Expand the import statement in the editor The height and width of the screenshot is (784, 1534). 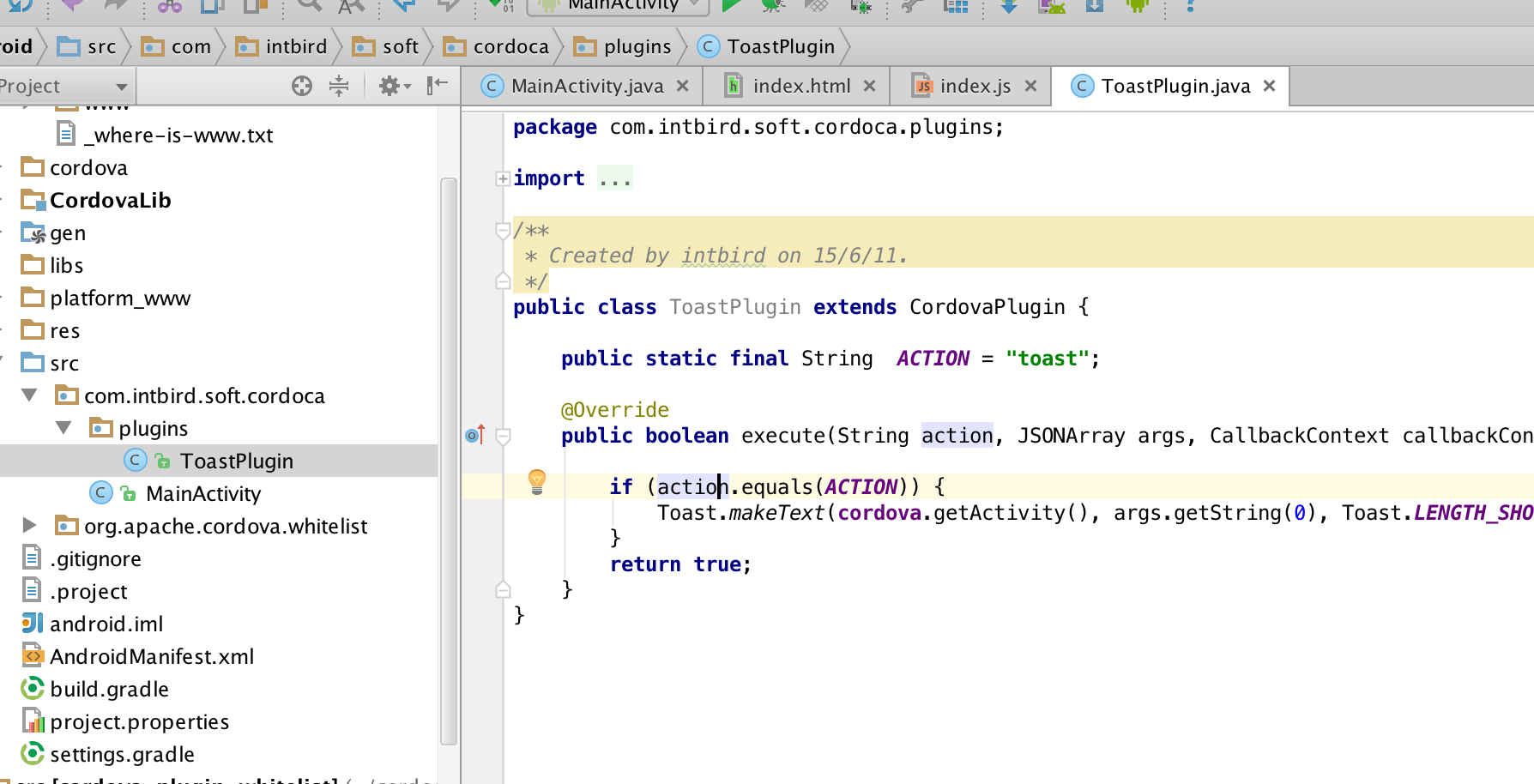pyautogui.click(x=503, y=178)
